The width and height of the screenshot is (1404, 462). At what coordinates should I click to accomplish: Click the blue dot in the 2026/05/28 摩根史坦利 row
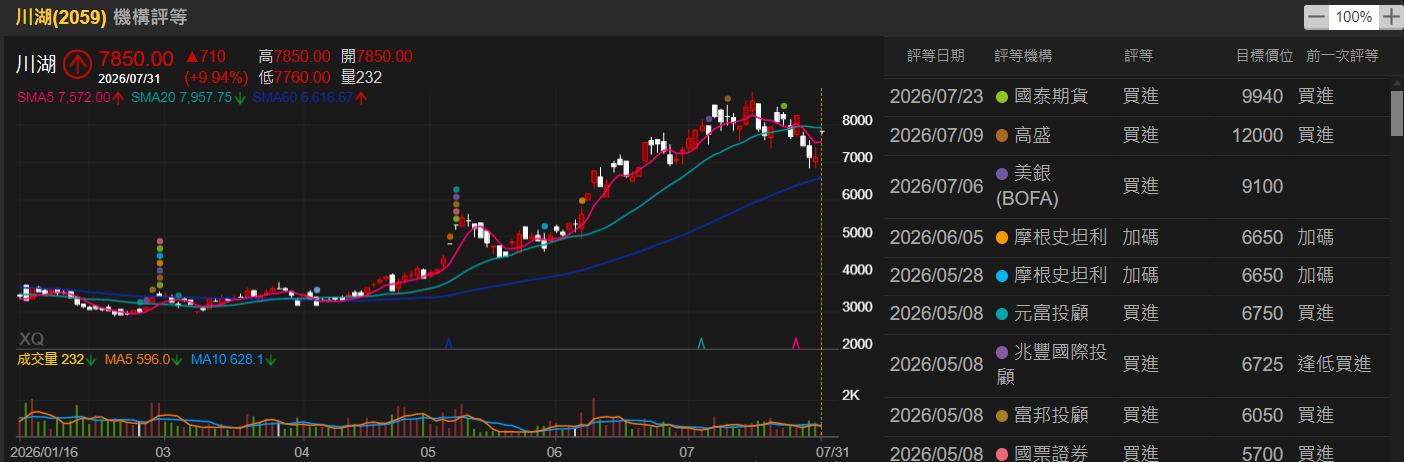[1004, 275]
